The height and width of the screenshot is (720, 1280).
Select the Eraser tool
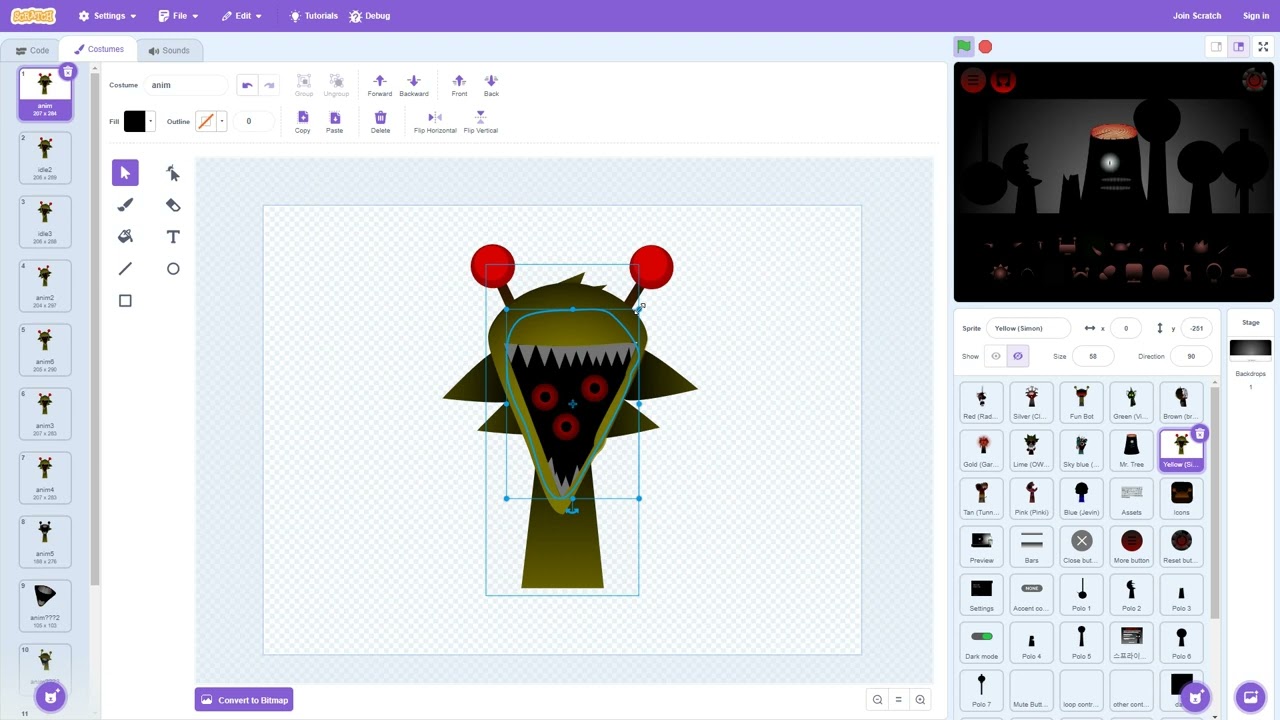click(x=173, y=205)
